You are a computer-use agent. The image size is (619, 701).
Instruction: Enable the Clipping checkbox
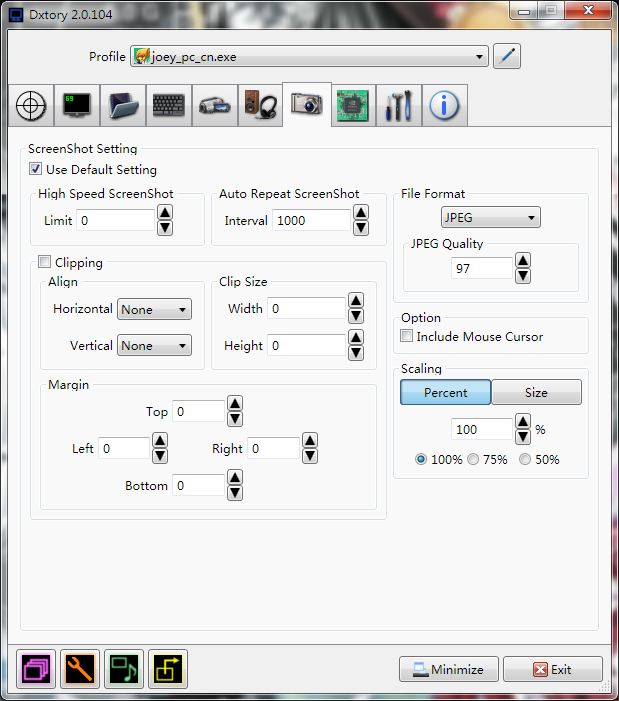pos(44,263)
